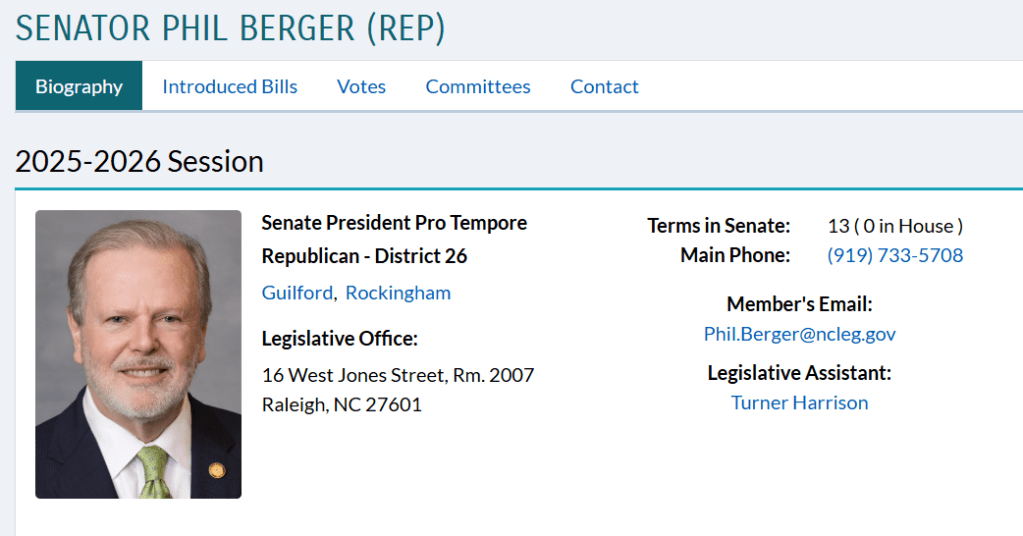This screenshot has height=536, width=1023.
Task: Click the Phil.Berger@ncleg.gov email link
Action: (799, 334)
